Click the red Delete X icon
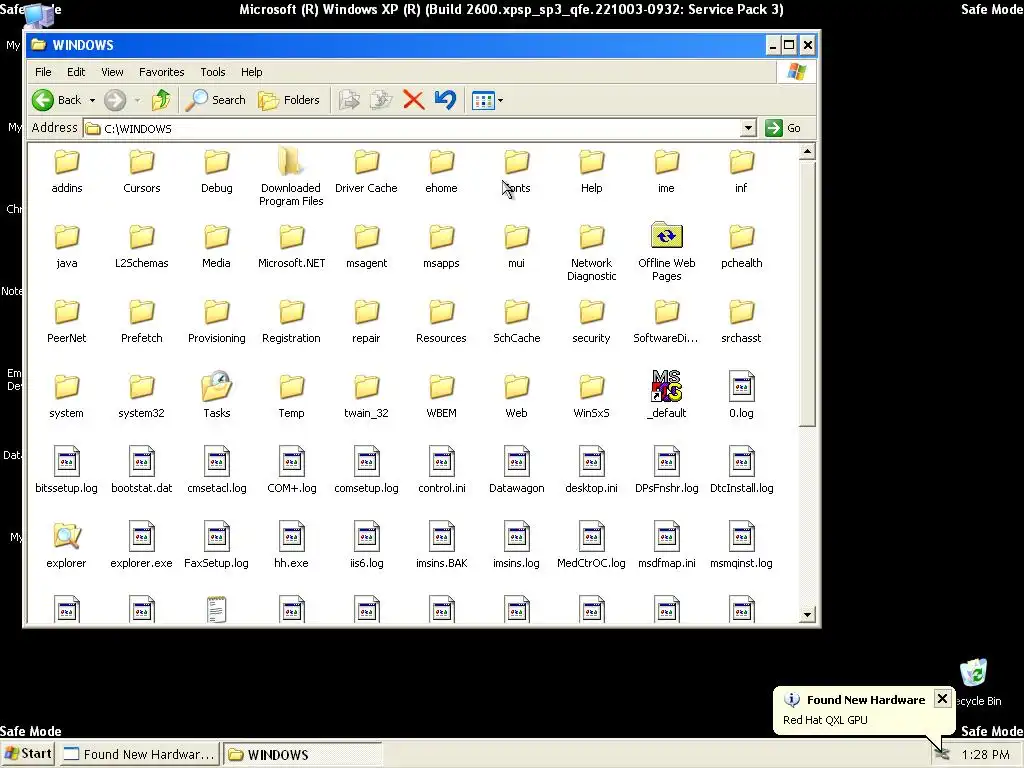Image resolution: width=1024 pixels, height=768 pixels. click(413, 100)
